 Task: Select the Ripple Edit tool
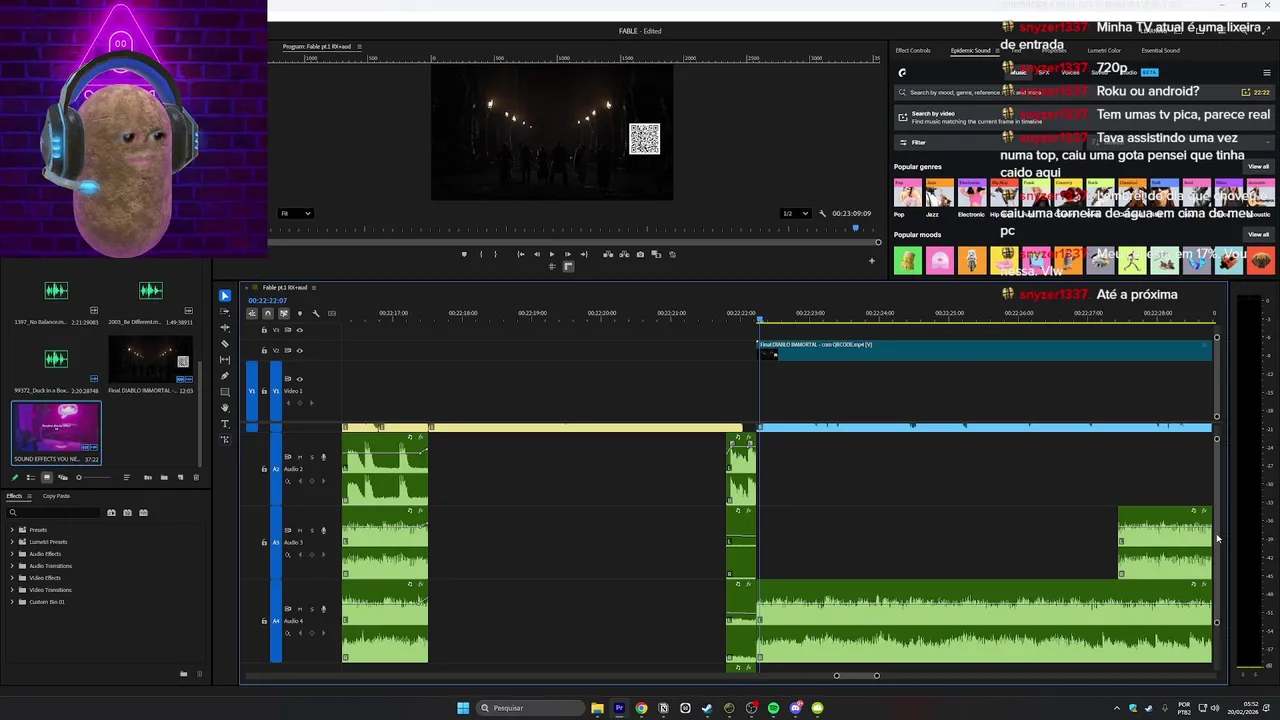(x=225, y=328)
